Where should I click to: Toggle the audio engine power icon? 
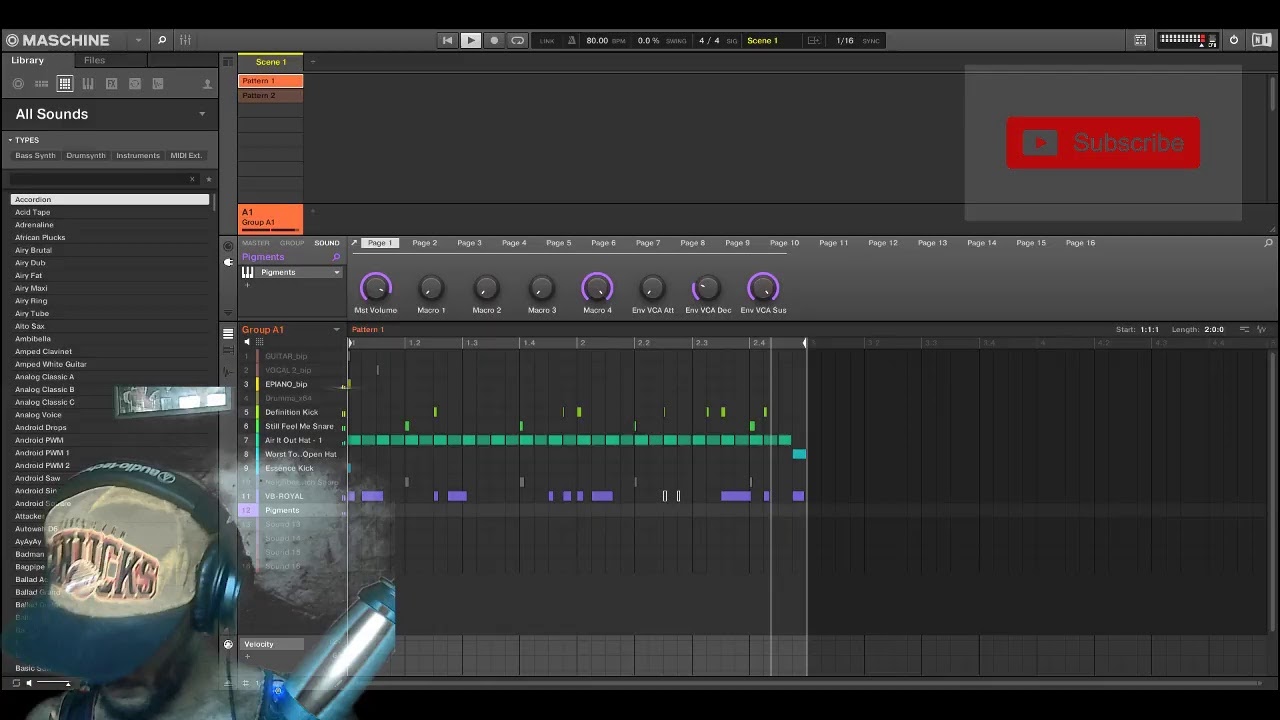tap(1234, 40)
